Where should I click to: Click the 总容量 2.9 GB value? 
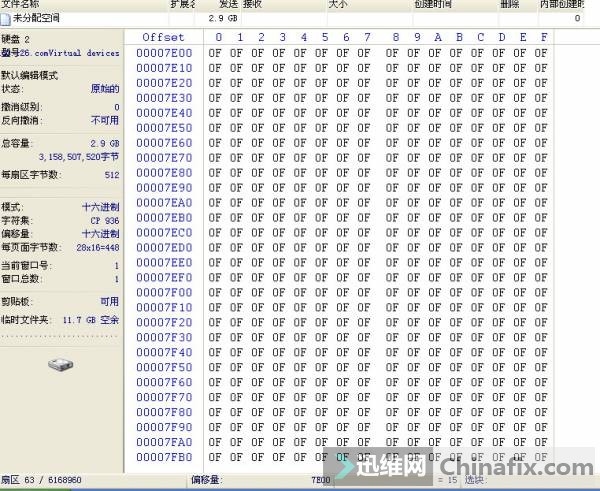(105, 143)
